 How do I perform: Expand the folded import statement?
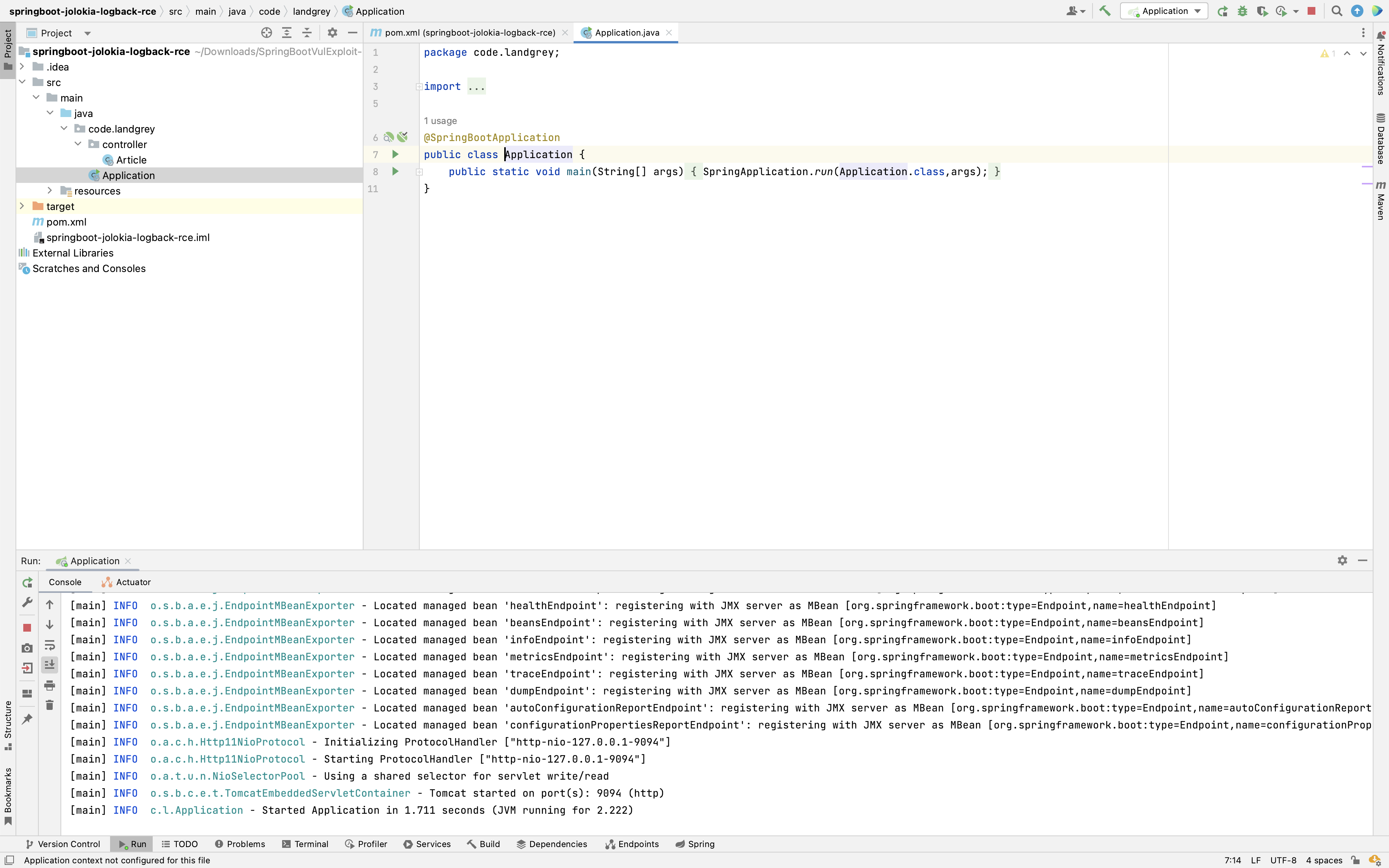(419, 87)
